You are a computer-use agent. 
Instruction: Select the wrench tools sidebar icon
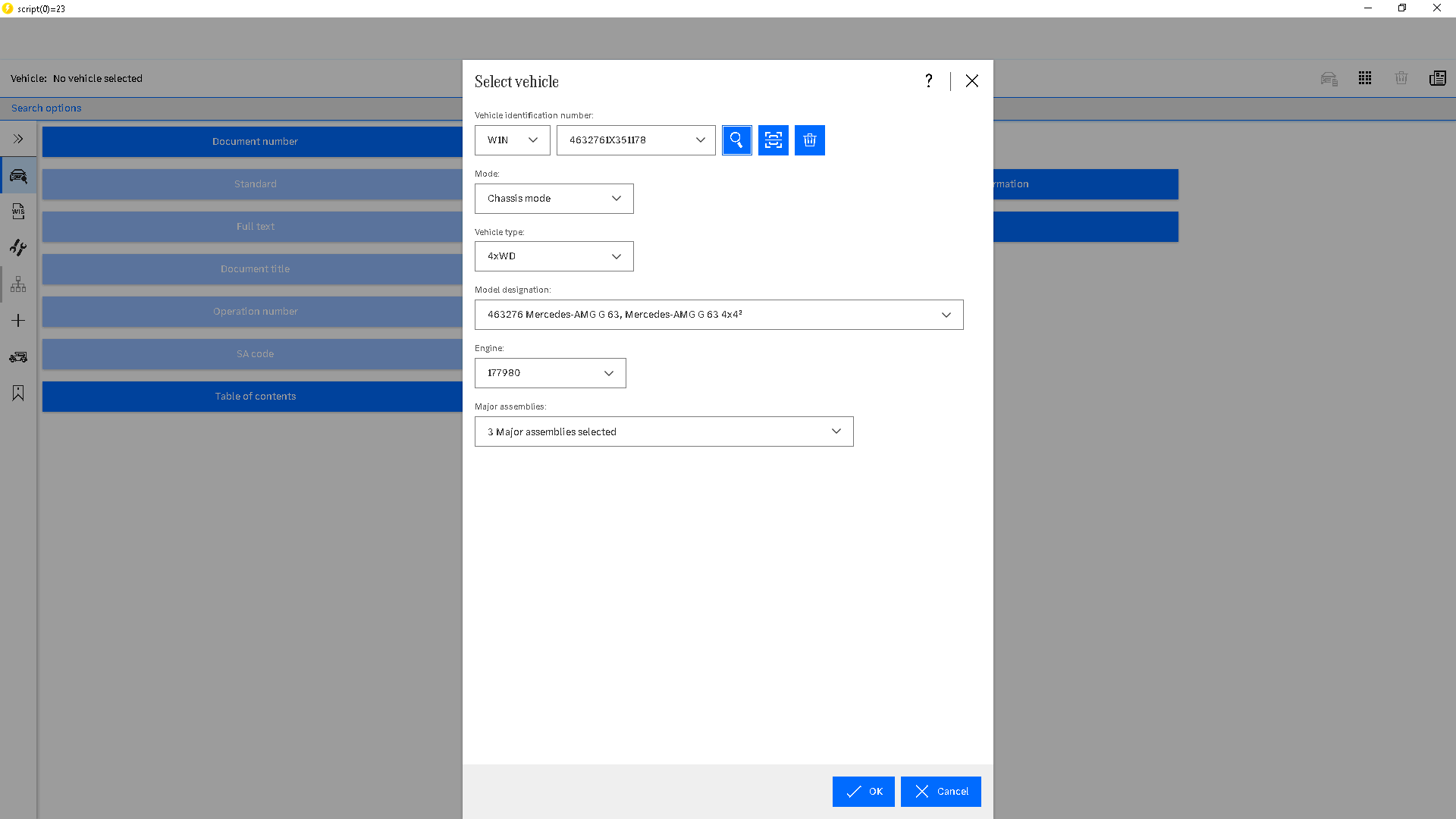click(x=18, y=248)
